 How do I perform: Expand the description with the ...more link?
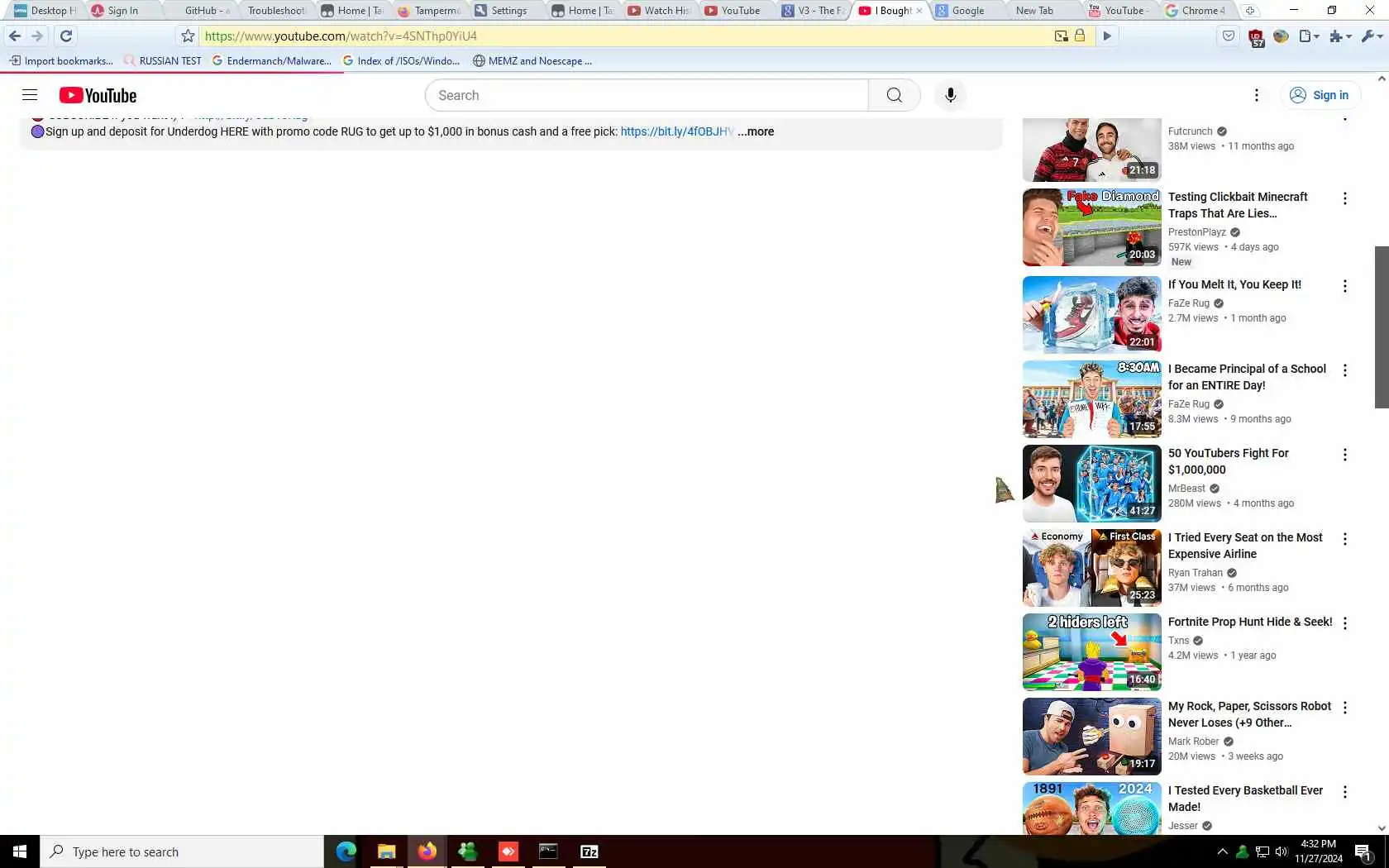[756, 131]
